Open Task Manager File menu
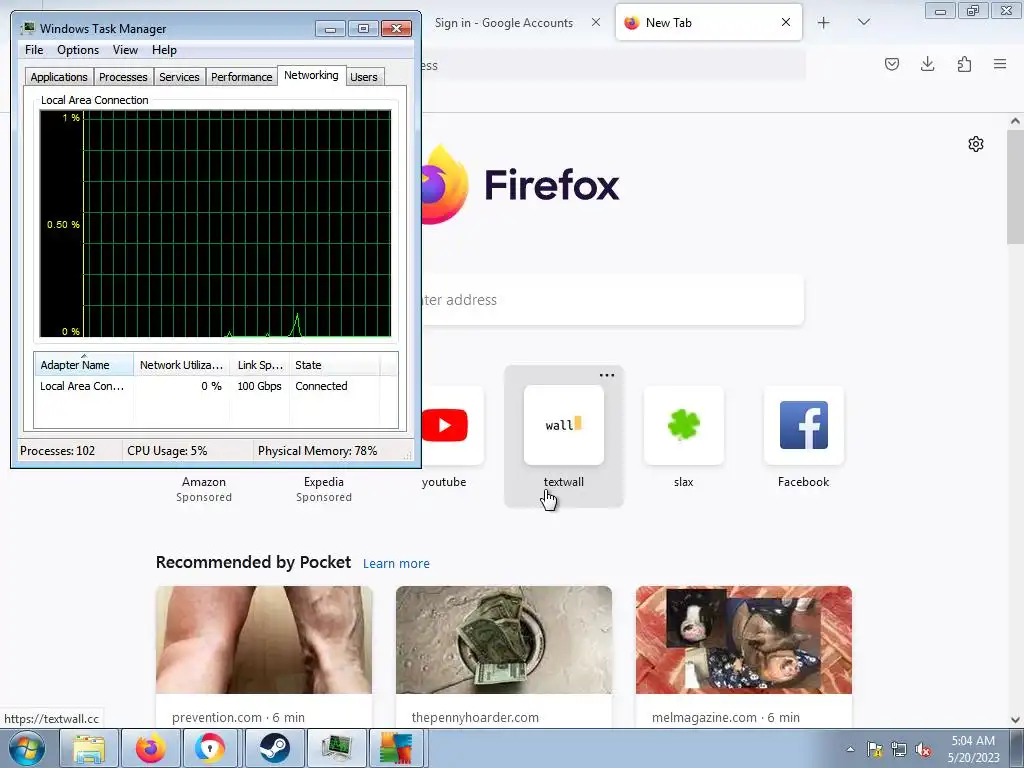 tap(34, 50)
